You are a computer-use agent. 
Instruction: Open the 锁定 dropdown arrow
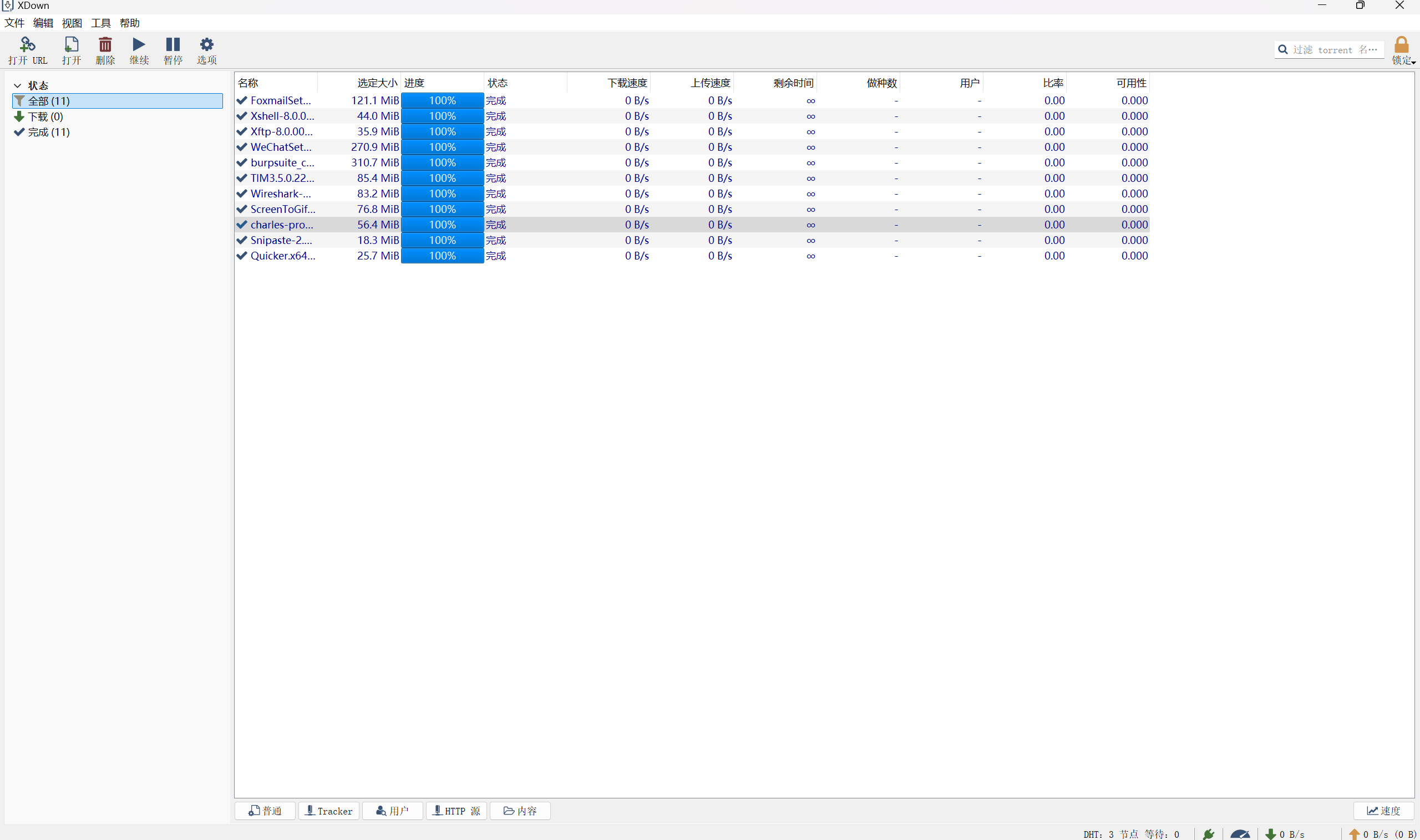(1413, 62)
